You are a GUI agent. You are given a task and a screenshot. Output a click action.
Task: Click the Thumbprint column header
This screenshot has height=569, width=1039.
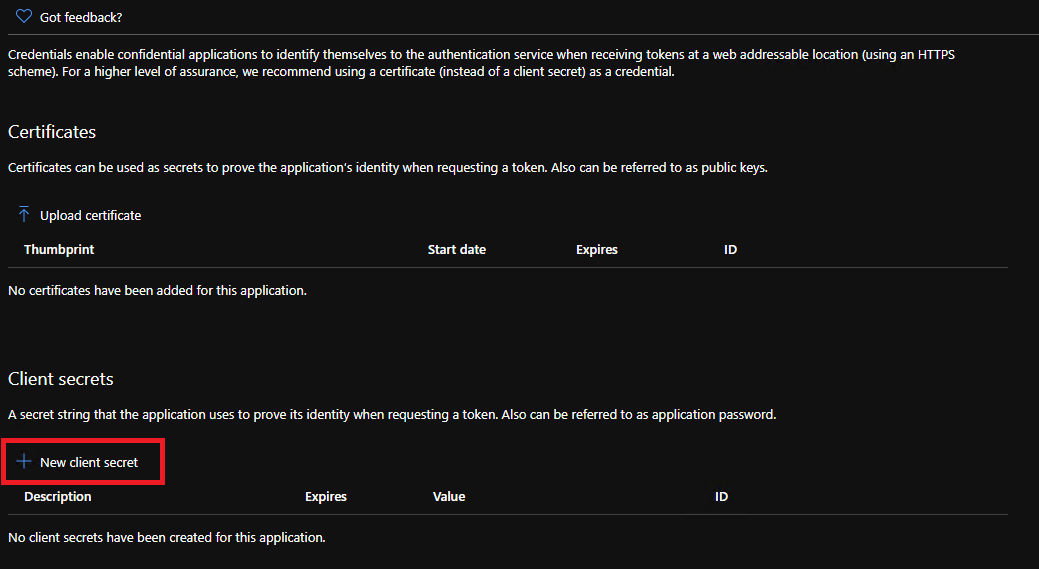tap(59, 249)
